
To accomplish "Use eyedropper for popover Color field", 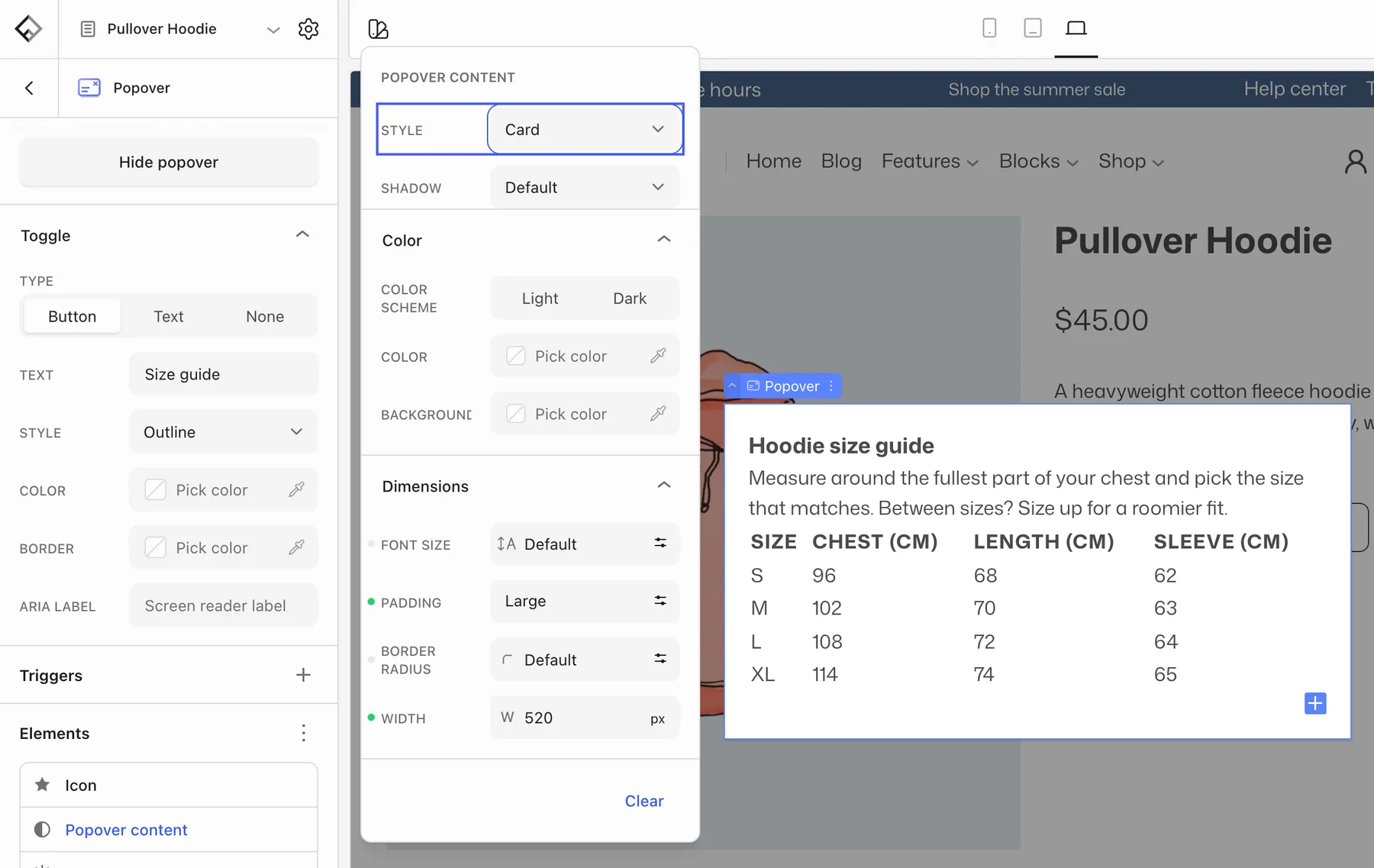I will [658, 356].
